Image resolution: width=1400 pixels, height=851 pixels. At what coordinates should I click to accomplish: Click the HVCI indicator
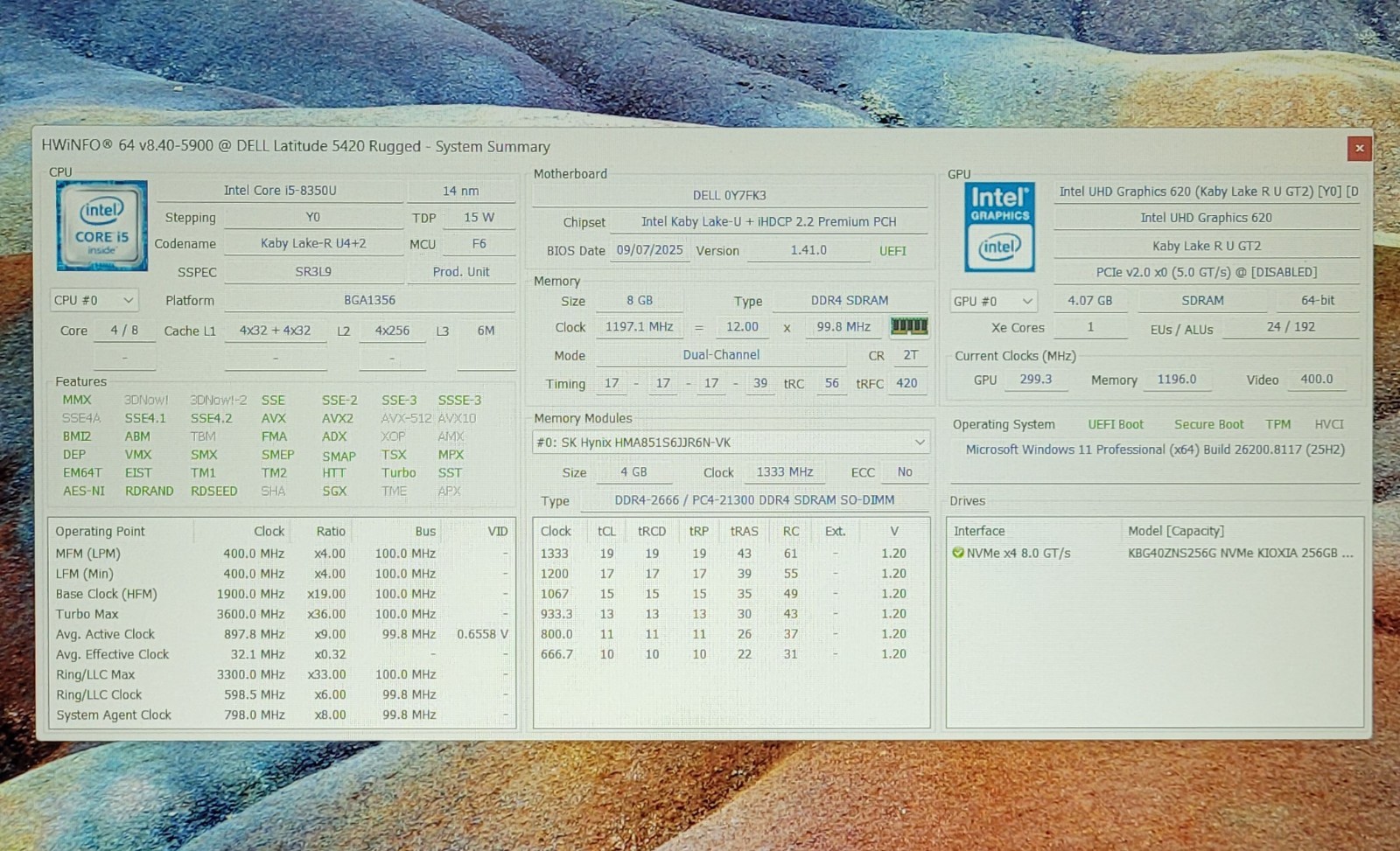click(1329, 424)
